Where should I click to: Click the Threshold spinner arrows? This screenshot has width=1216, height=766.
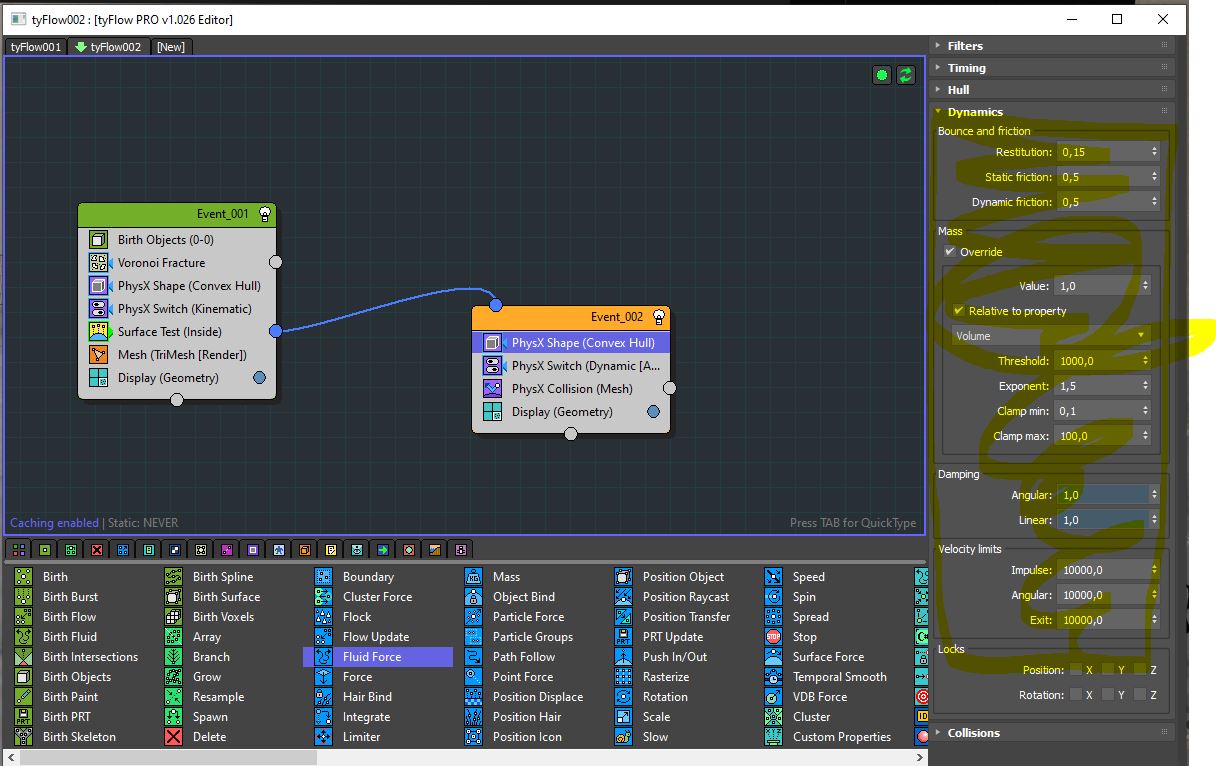1146,361
